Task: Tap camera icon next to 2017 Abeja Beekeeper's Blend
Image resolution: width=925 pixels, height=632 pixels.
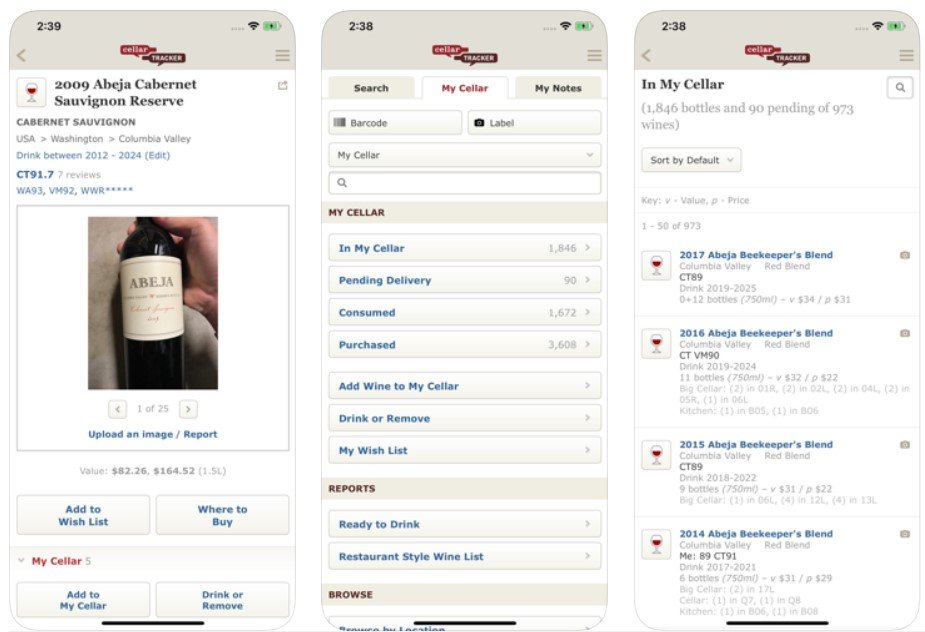Action: (904, 255)
